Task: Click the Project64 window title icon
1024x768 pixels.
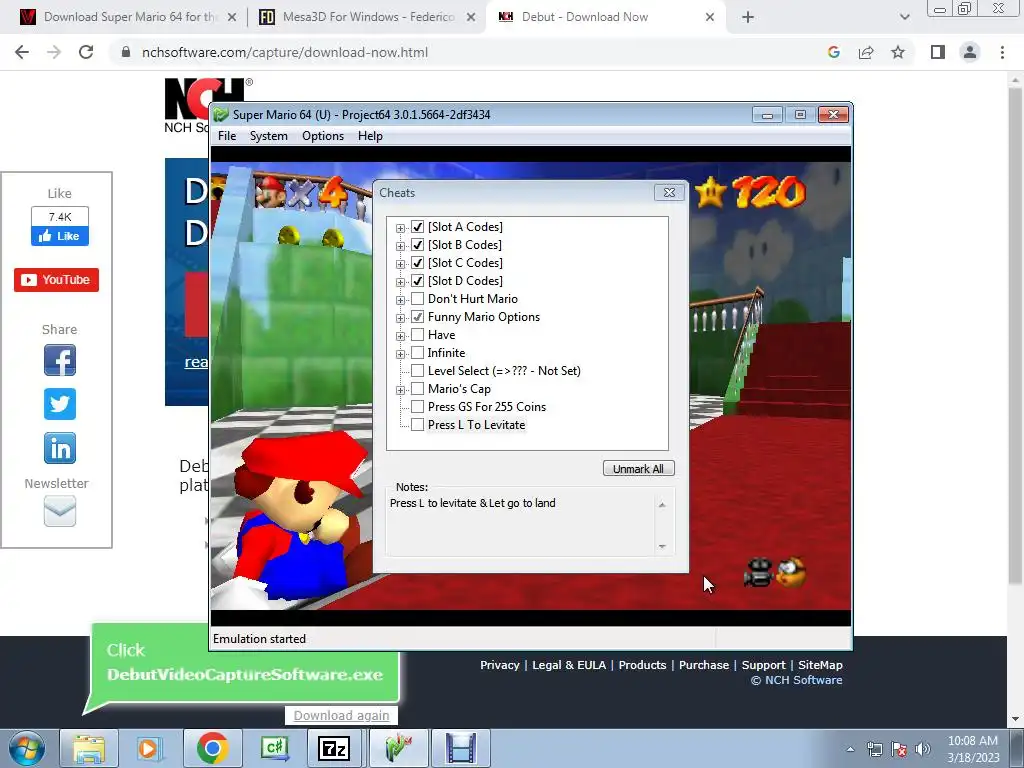Action: [221, 115]
